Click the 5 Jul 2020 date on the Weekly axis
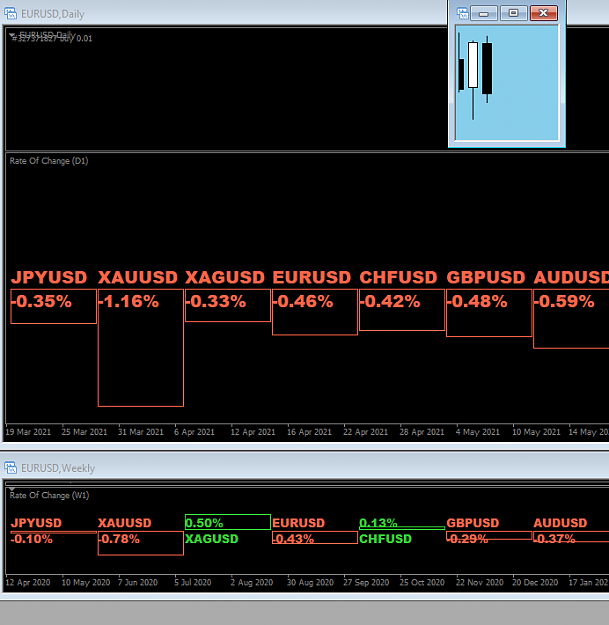Image resolution: width=609 pixels, height=625 pixels. [193, 583]
